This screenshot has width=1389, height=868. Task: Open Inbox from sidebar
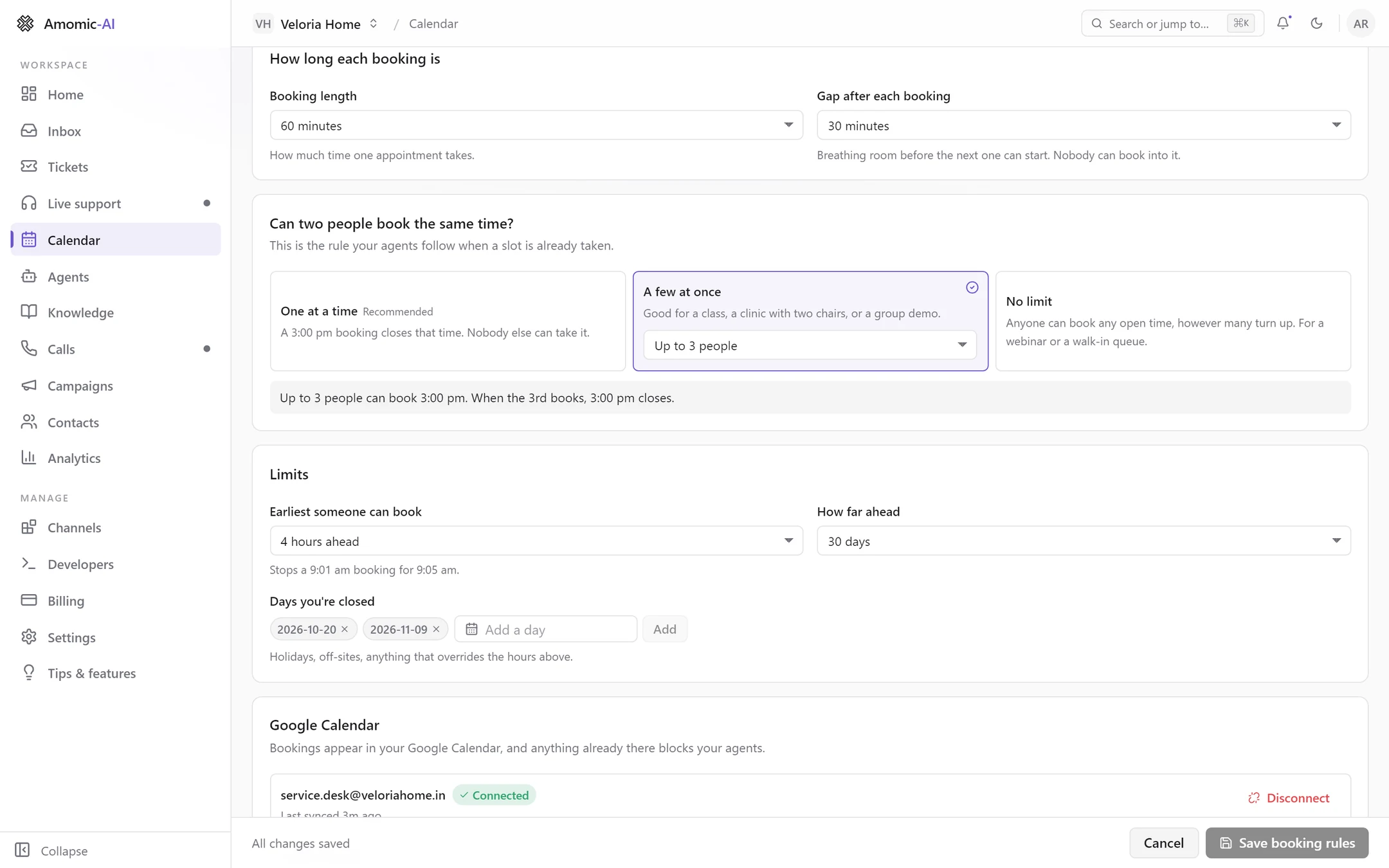[116, 131]
